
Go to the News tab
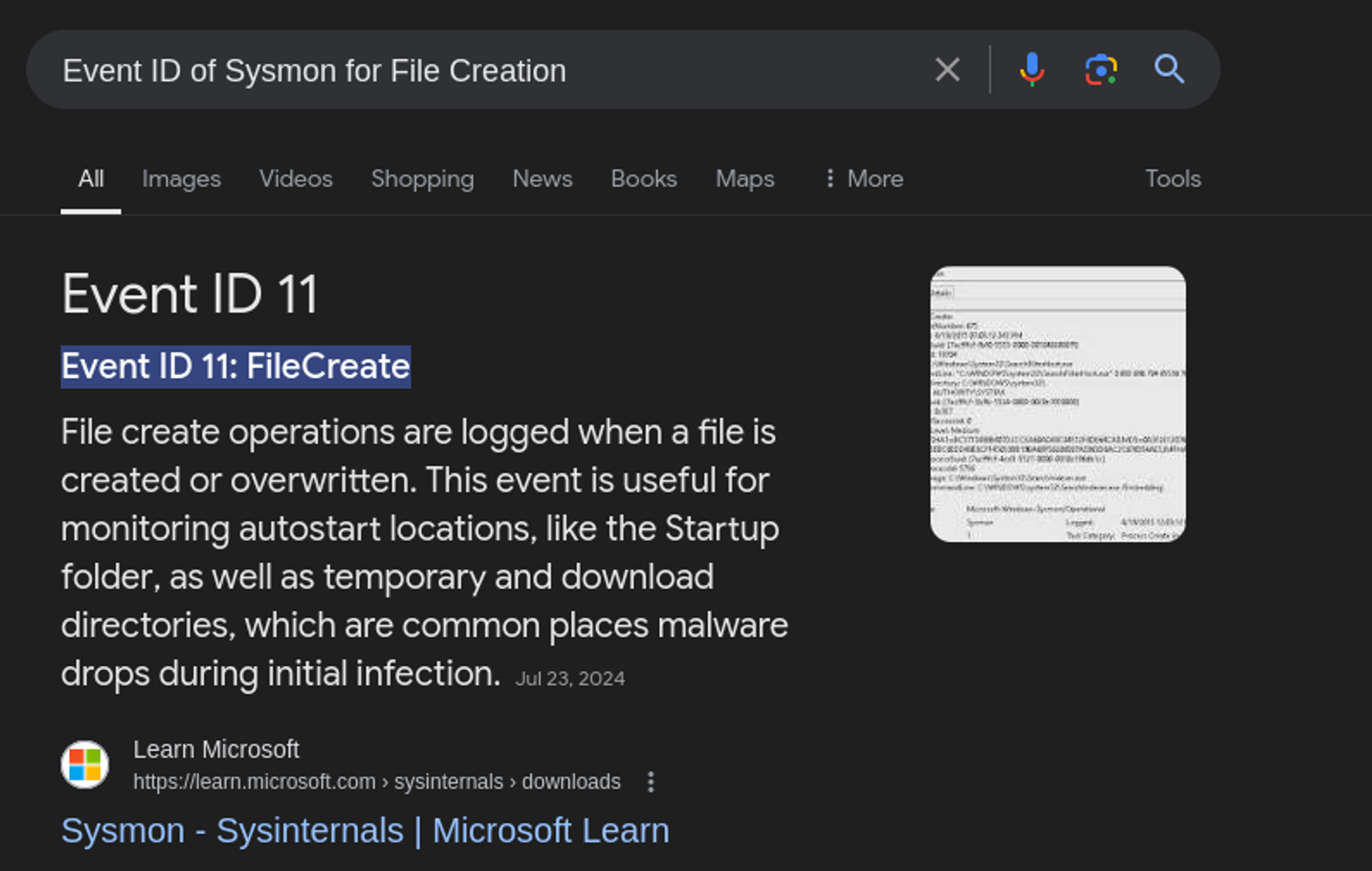542,179
